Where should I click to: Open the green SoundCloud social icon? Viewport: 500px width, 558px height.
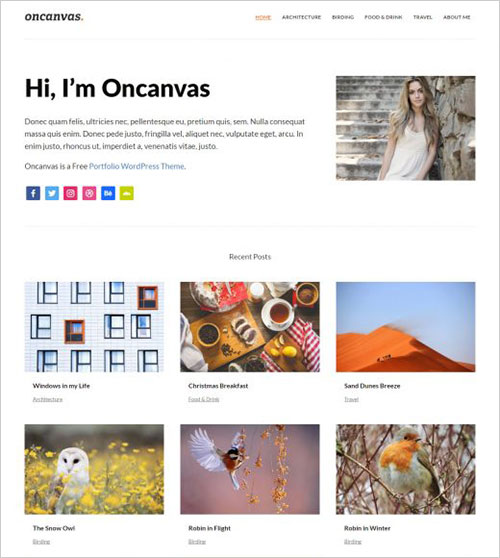(127, 193)
